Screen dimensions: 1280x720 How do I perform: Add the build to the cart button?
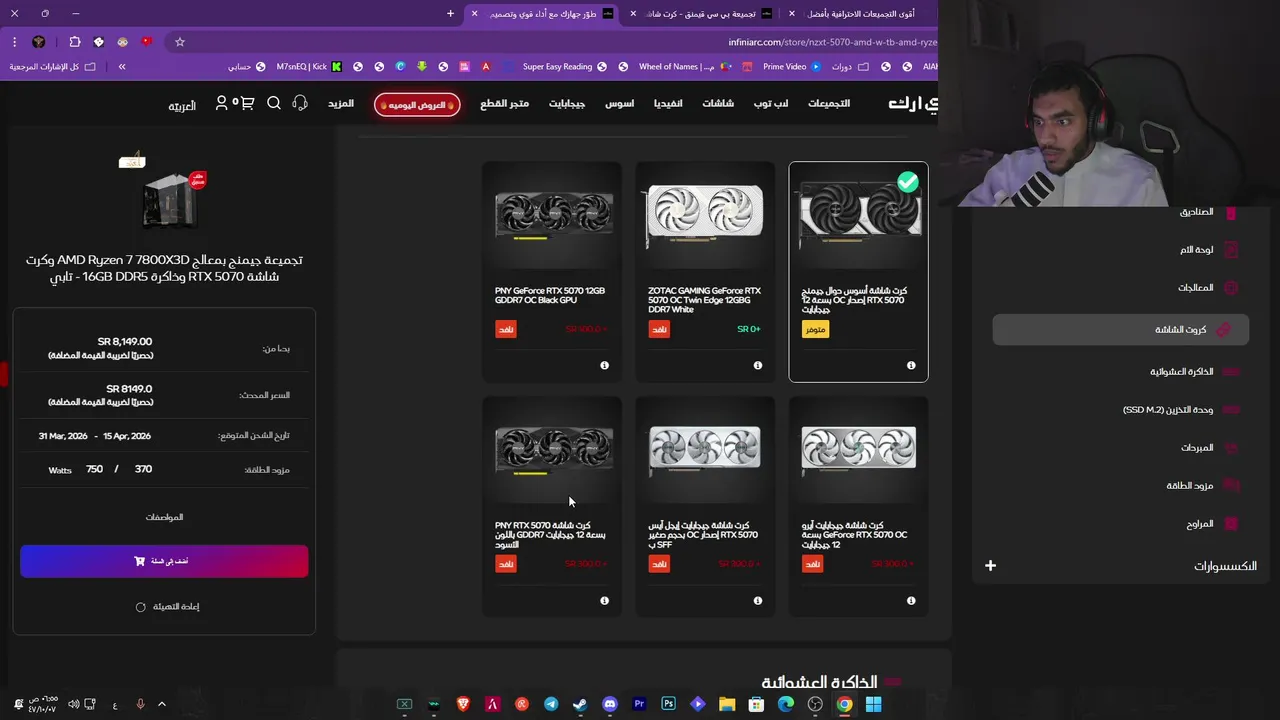(x=164, y=561)
